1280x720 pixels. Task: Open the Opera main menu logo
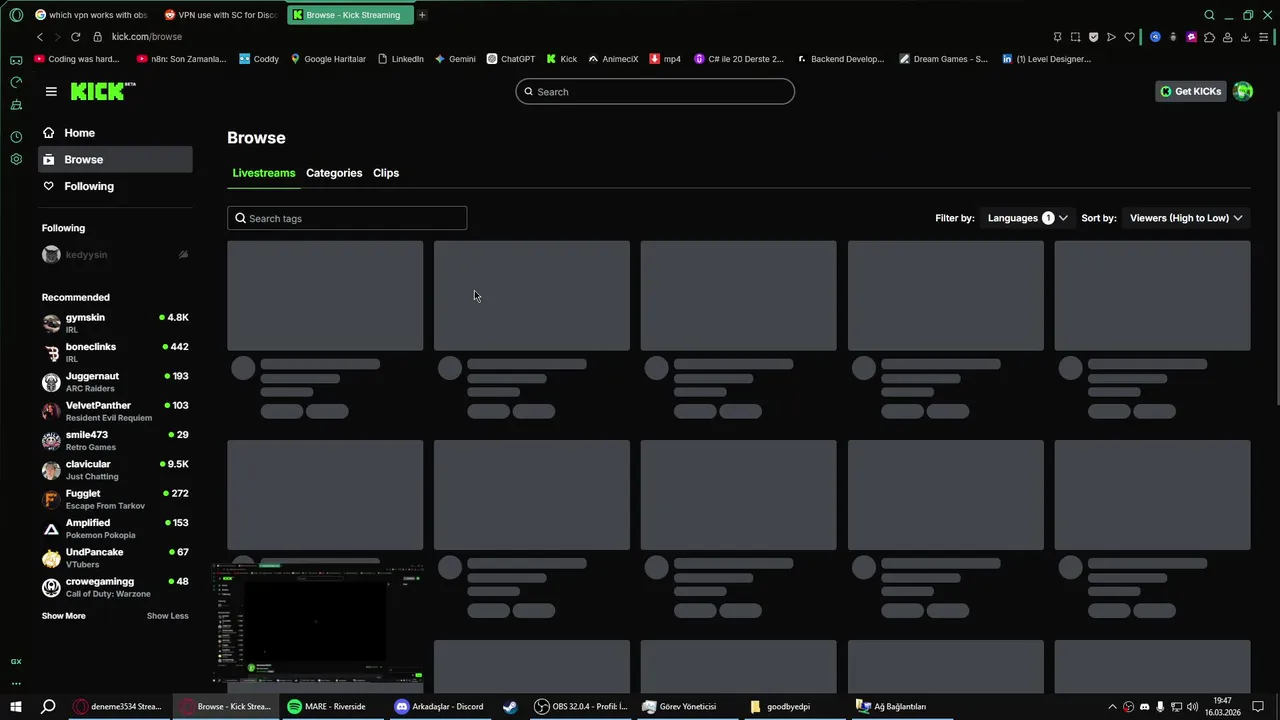point(16,15)
